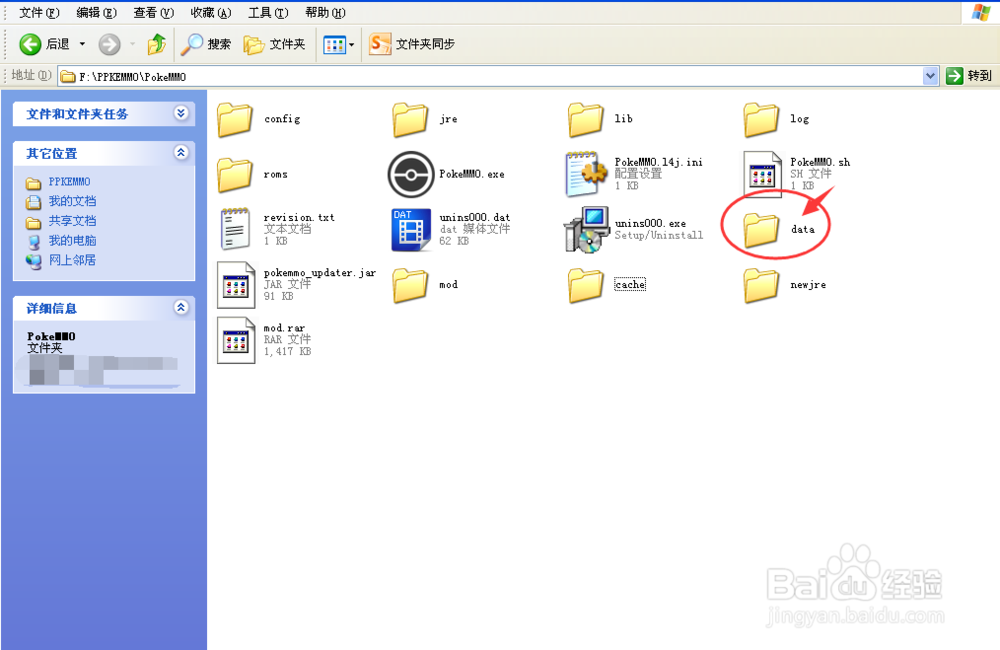Toggle the Folders (文件夹) pane button
The width and height of the screenshot is (1000, 650).
274,44
